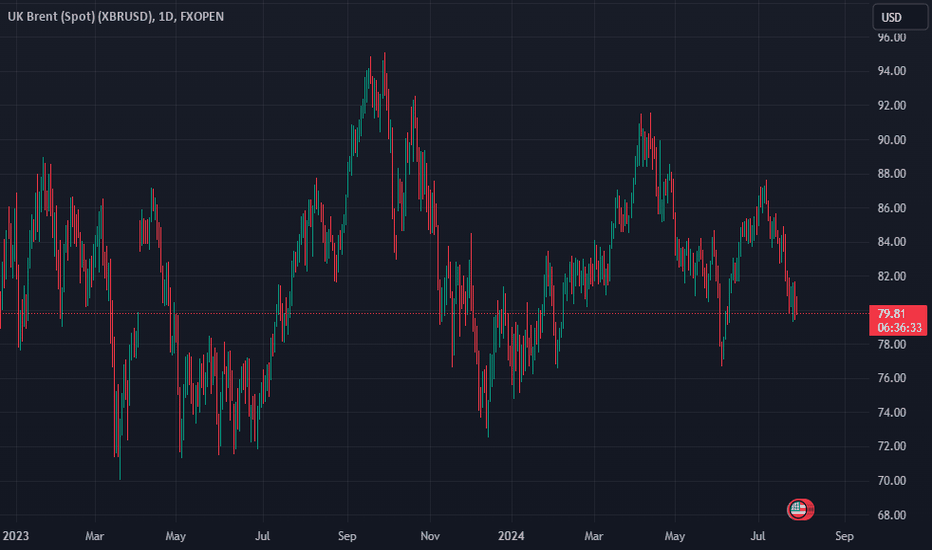Click the 84.00 price axis label

[x=892, y=242]
